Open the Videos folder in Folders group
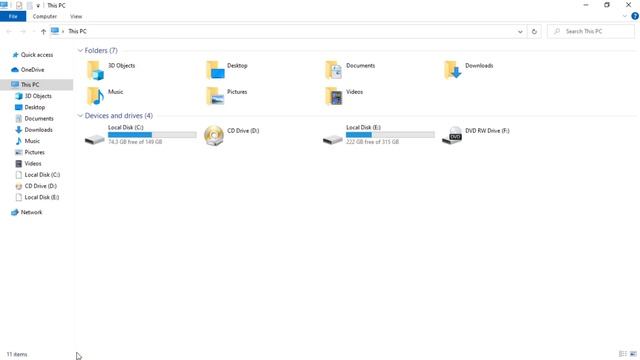Viewport: 640px width, 360px height. coord(334,96)
